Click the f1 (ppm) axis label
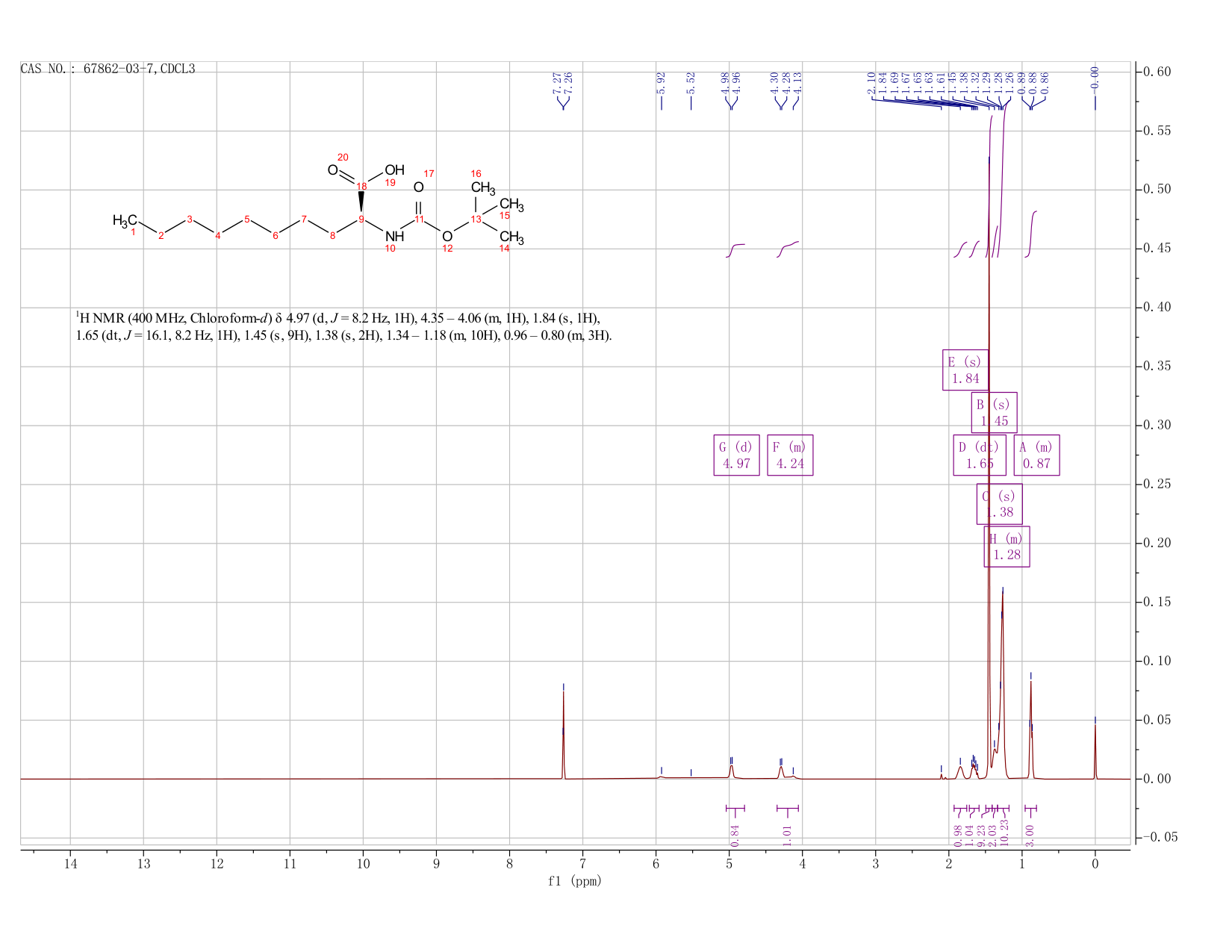This screenshot has height=952, width=1232. tap(575, 881)
